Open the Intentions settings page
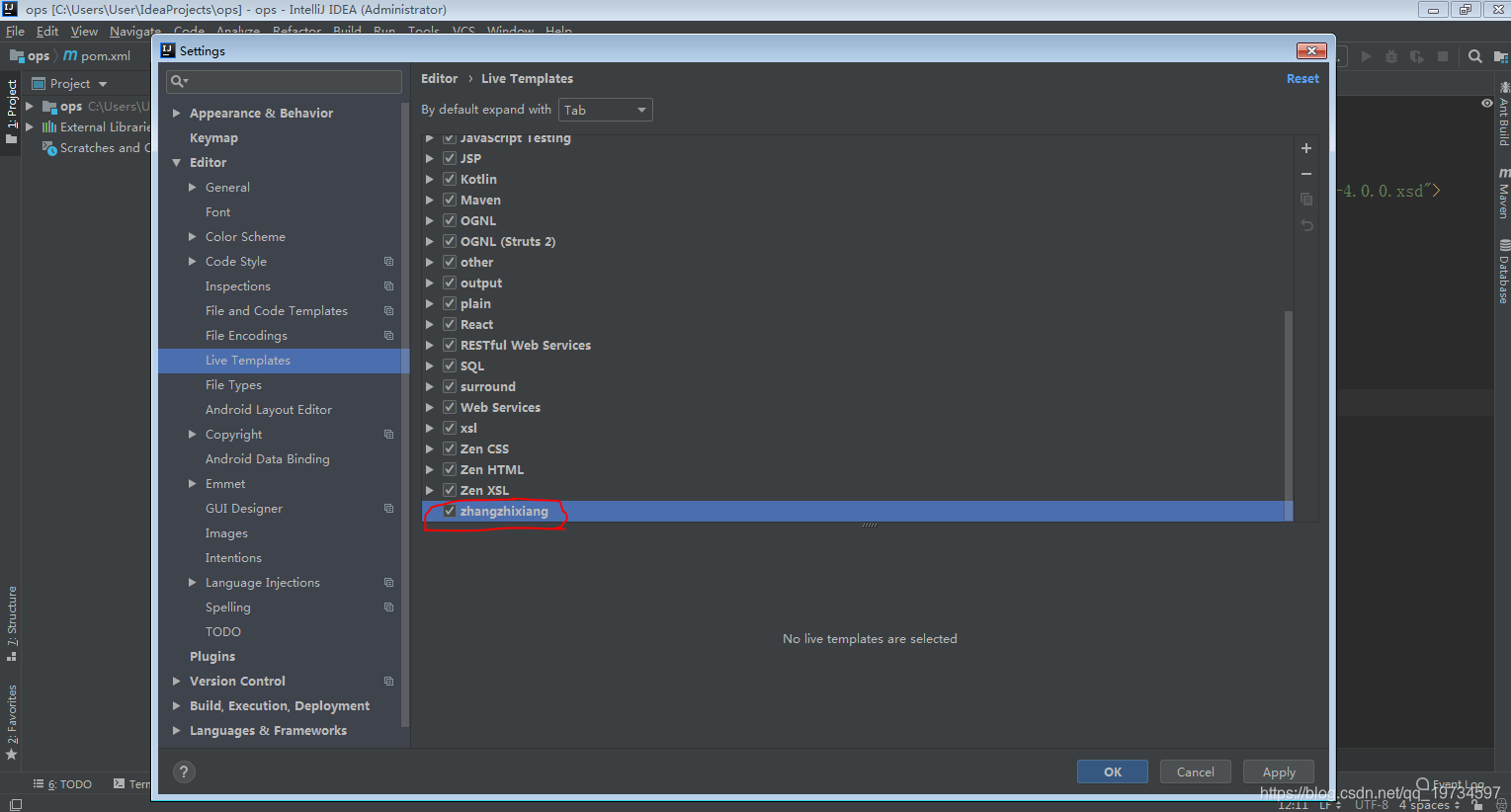The image size is (1511, 812). (233, 558)
